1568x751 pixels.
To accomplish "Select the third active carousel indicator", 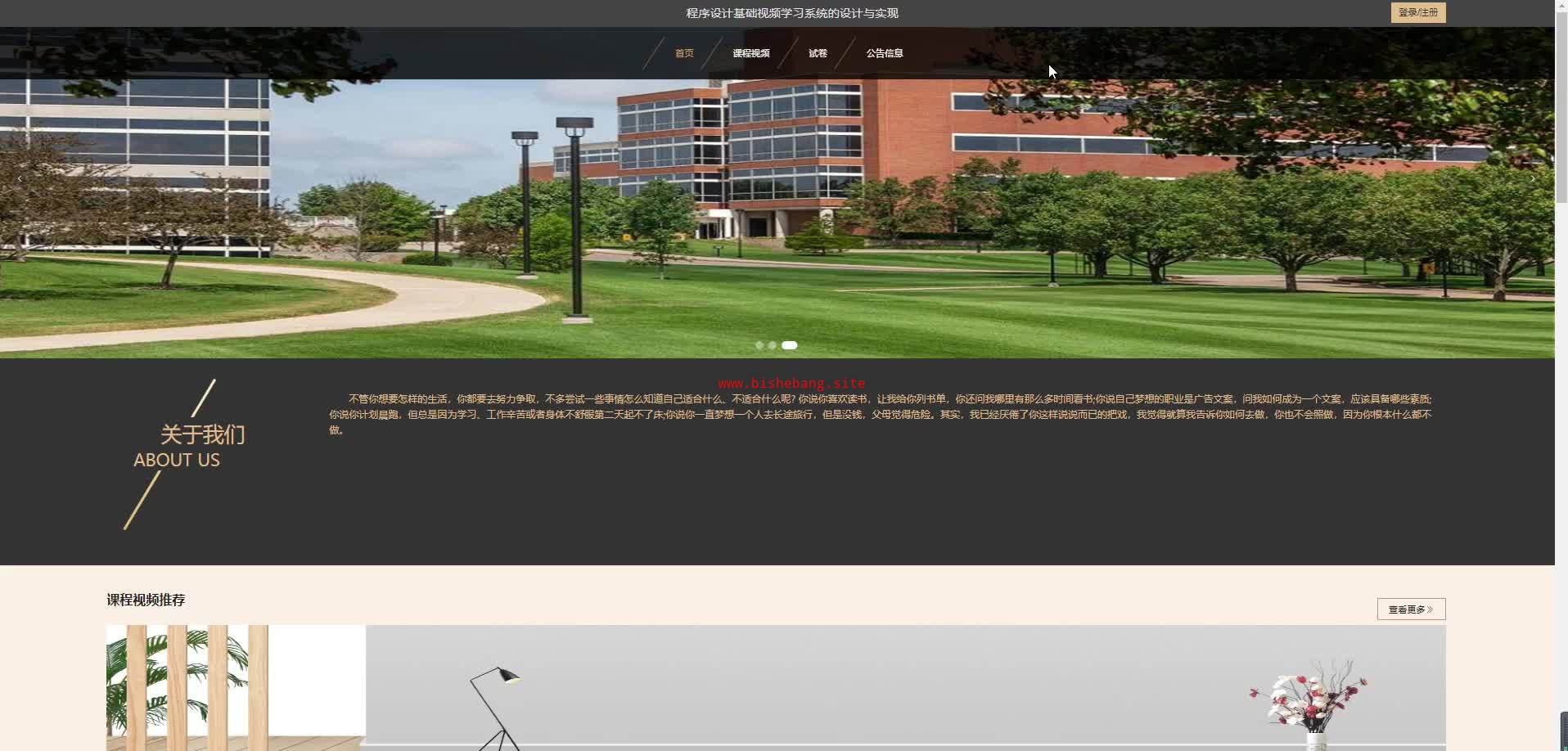I will point(789,345).
